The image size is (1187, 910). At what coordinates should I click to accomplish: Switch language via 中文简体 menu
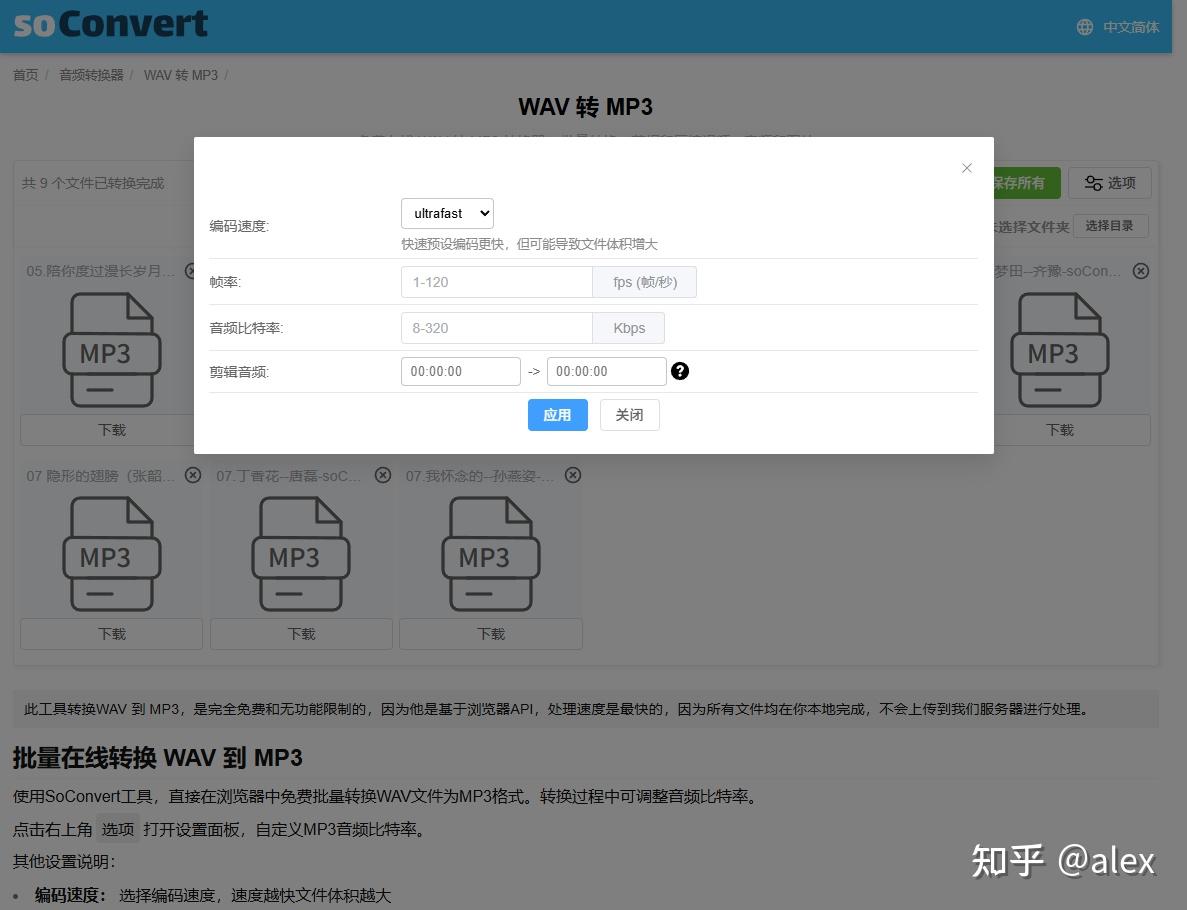point(1130,27)
